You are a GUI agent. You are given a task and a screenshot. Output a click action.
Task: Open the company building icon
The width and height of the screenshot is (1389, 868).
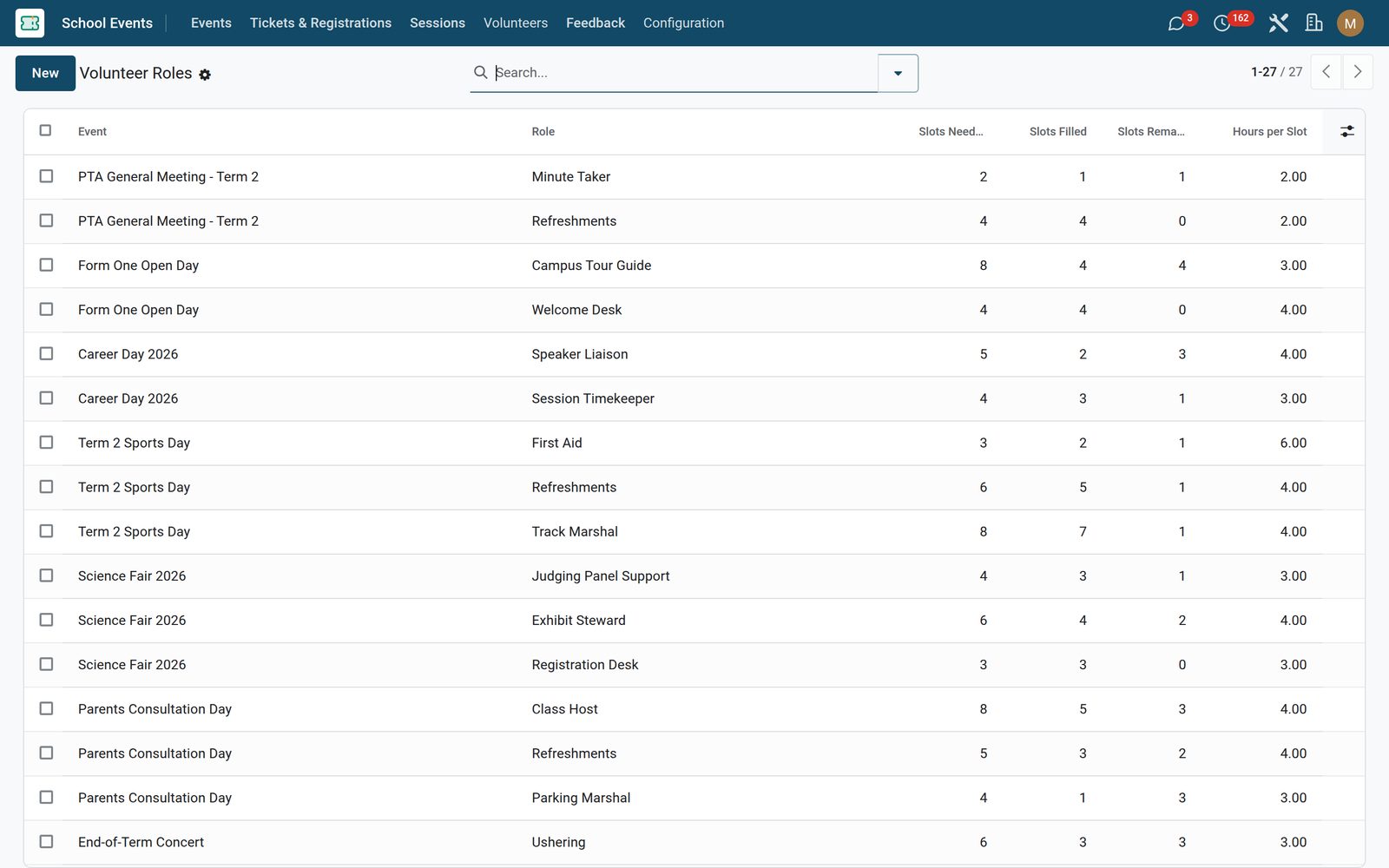coord(1314,23)
